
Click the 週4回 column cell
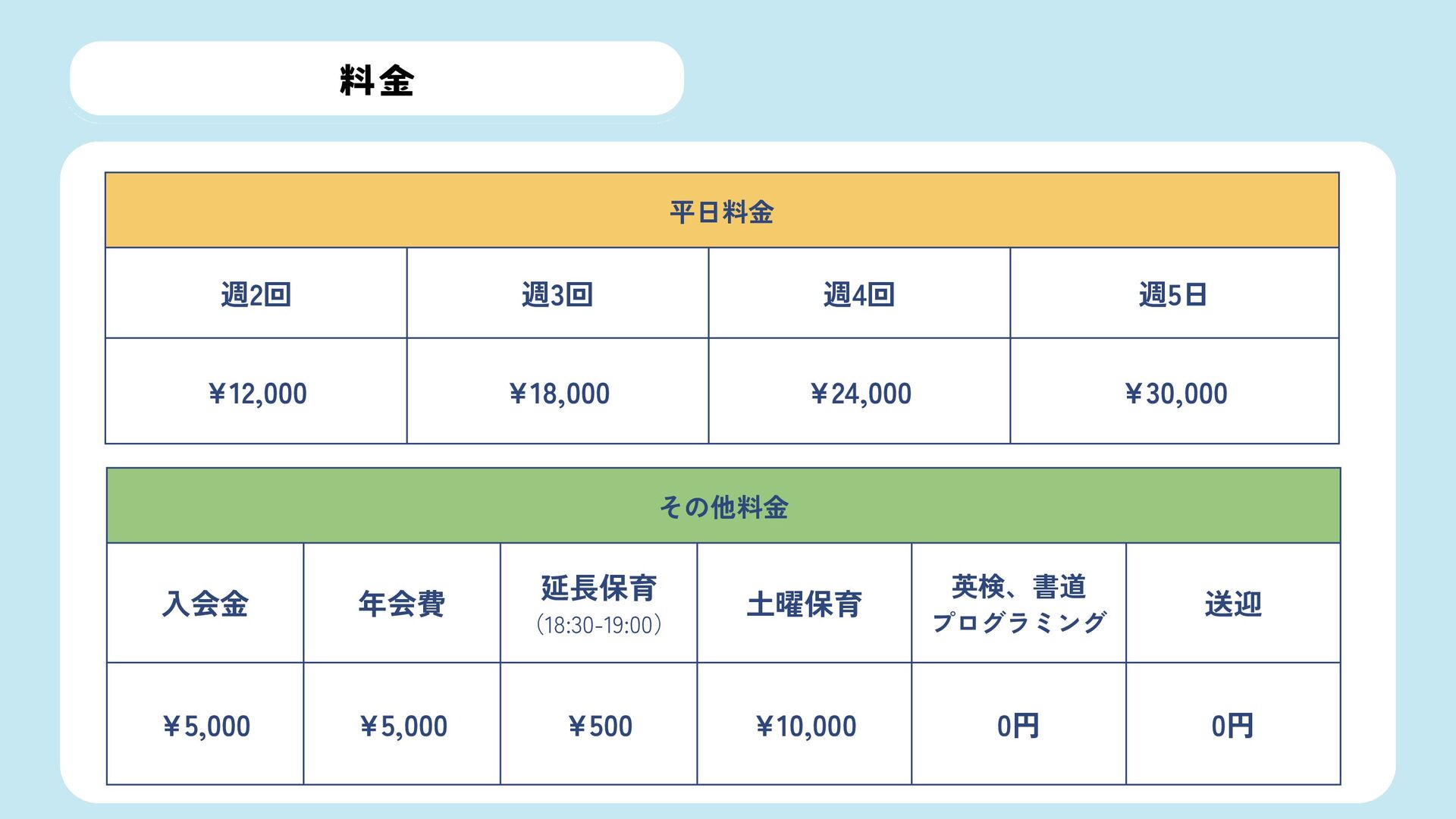[x=859, y=294]
